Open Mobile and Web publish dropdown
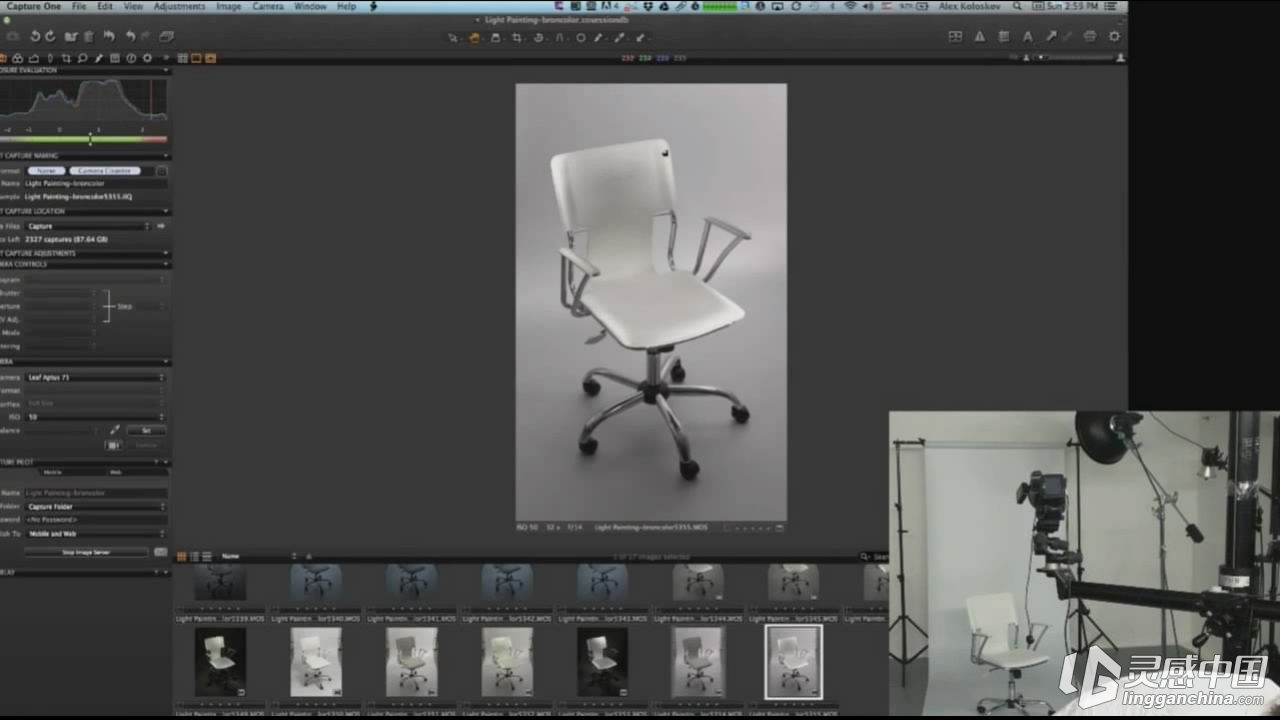 pyautogui.click(x=95, y=534)
